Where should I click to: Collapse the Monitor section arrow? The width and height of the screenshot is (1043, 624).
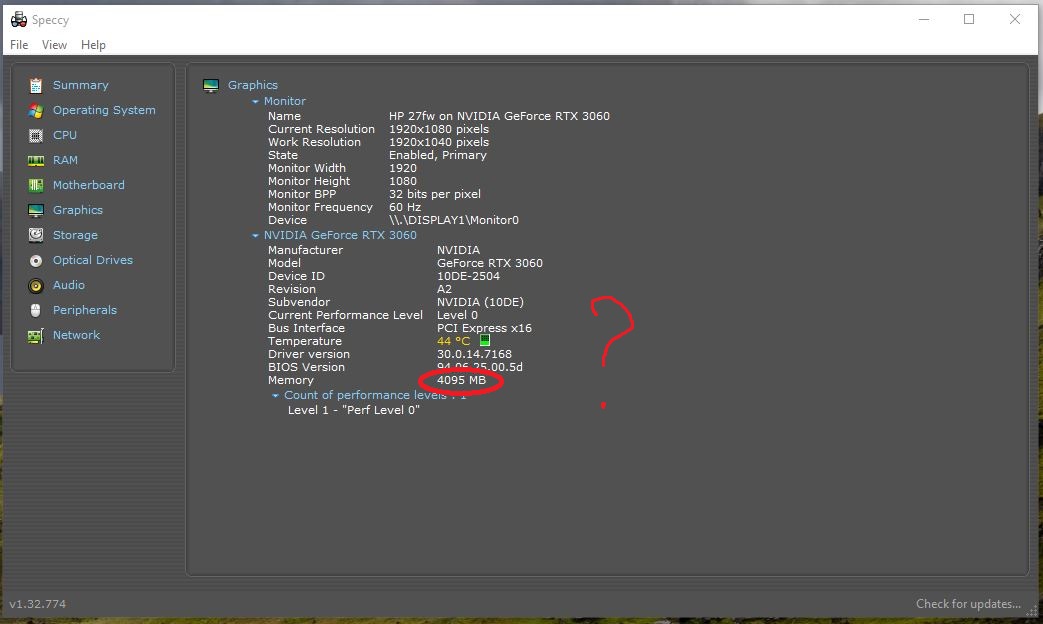(x=255, y=102)
